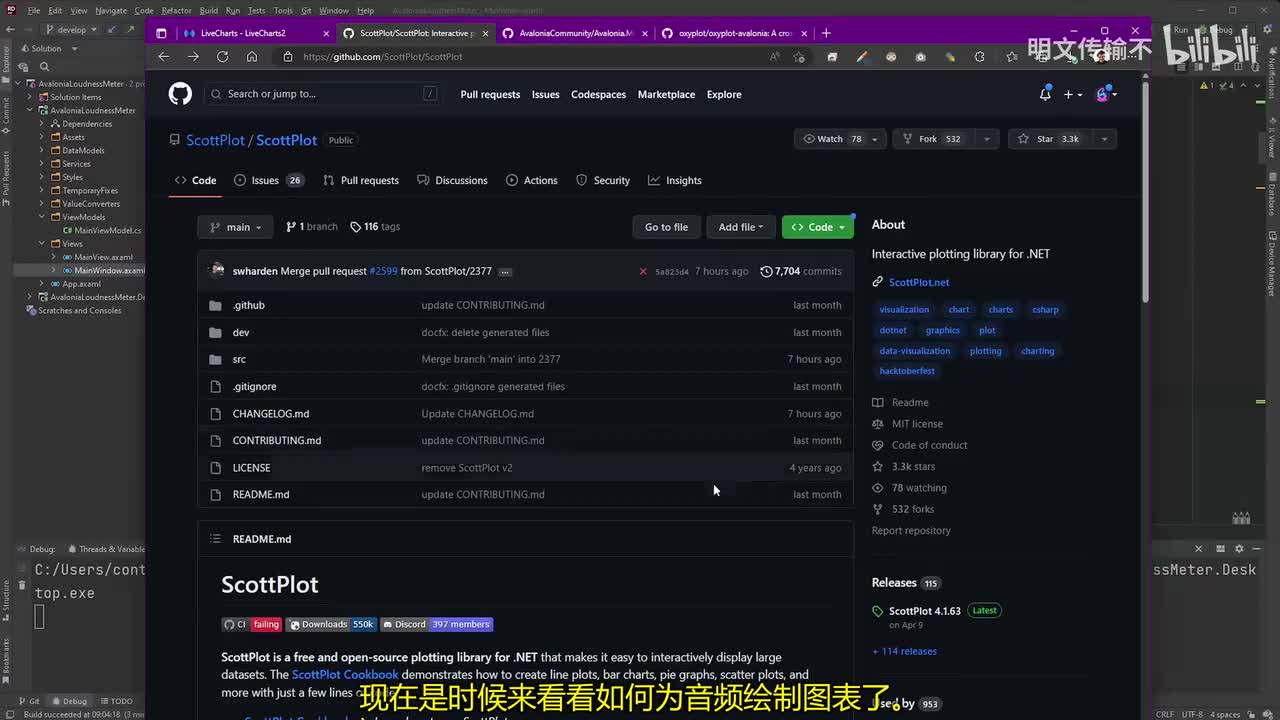Open the README table of contents icon
The width and height of the screenshot is (1280, 720).
point(215,539)
